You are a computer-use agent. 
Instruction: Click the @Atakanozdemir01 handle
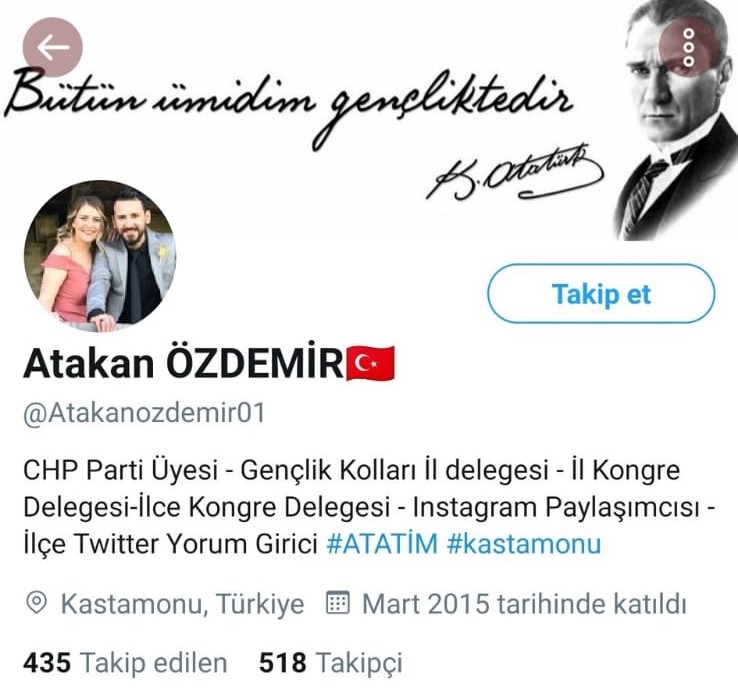[x=144, y=413]
